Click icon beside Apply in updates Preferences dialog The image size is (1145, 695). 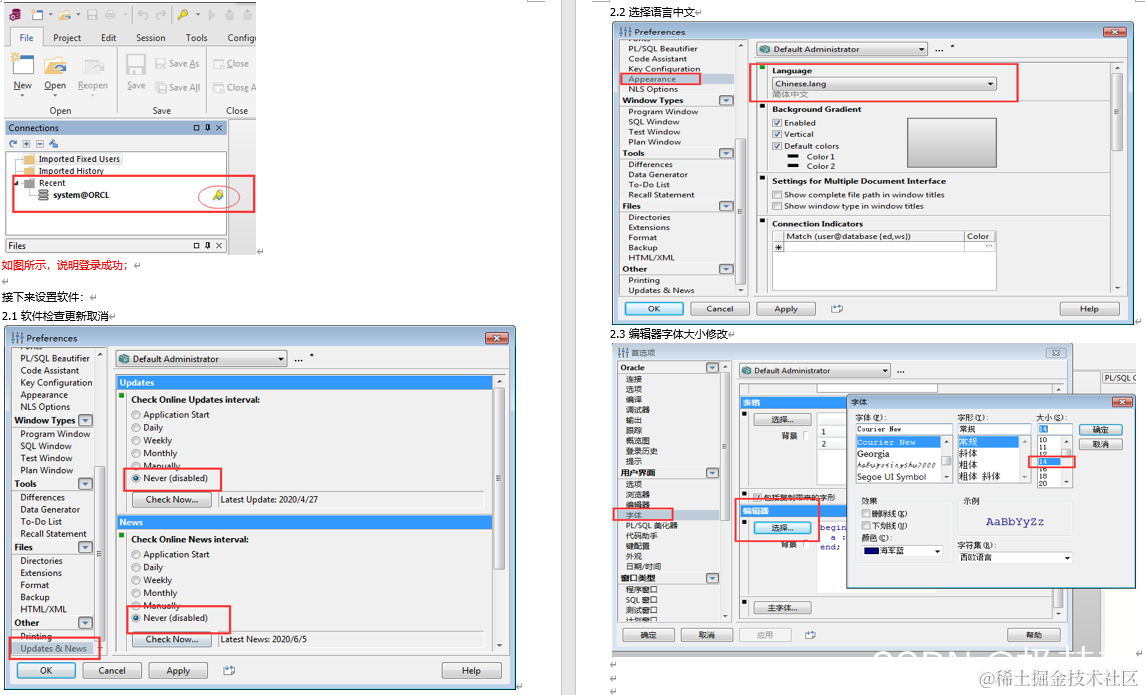pyautogui.click(x=229, y=670)
